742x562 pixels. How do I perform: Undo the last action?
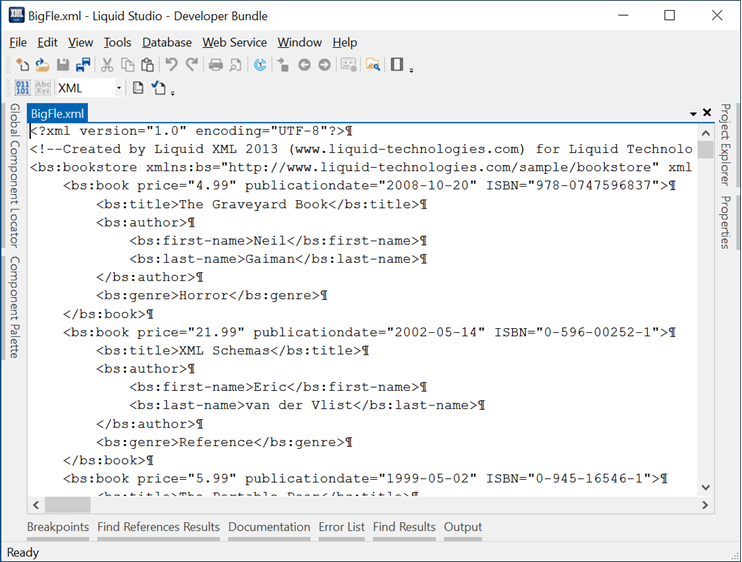[x=171, y=64]
